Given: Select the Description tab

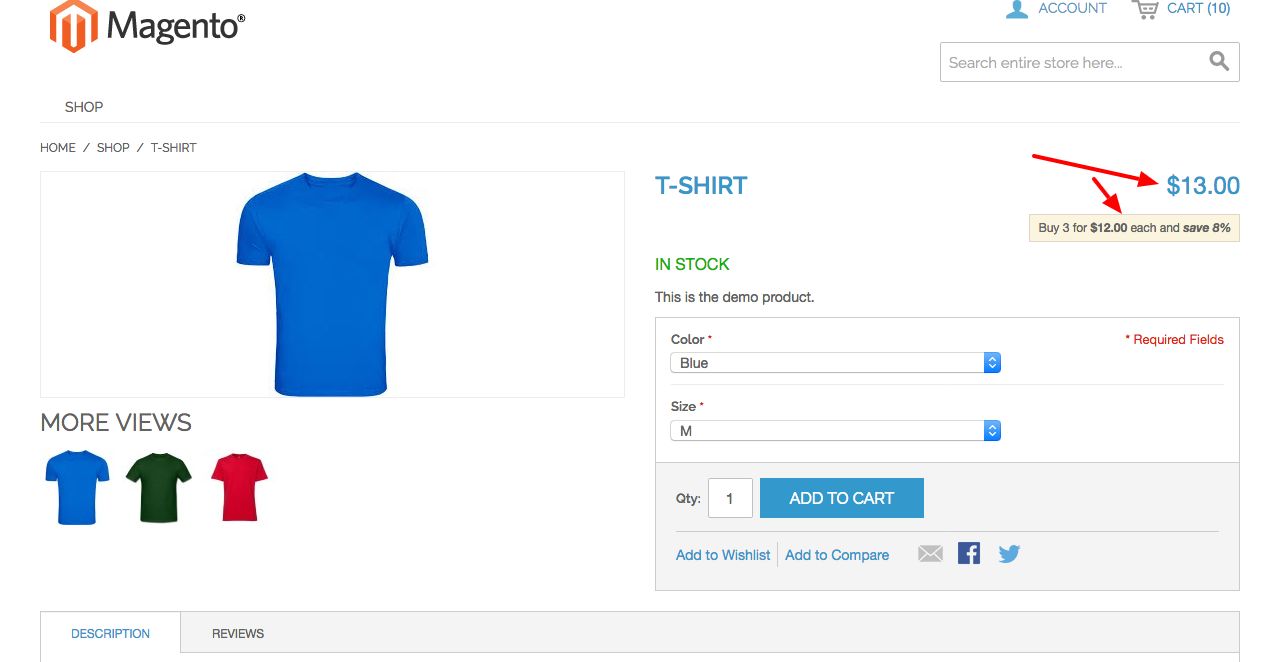Looking at the screenshot, I should pos(111,633).
